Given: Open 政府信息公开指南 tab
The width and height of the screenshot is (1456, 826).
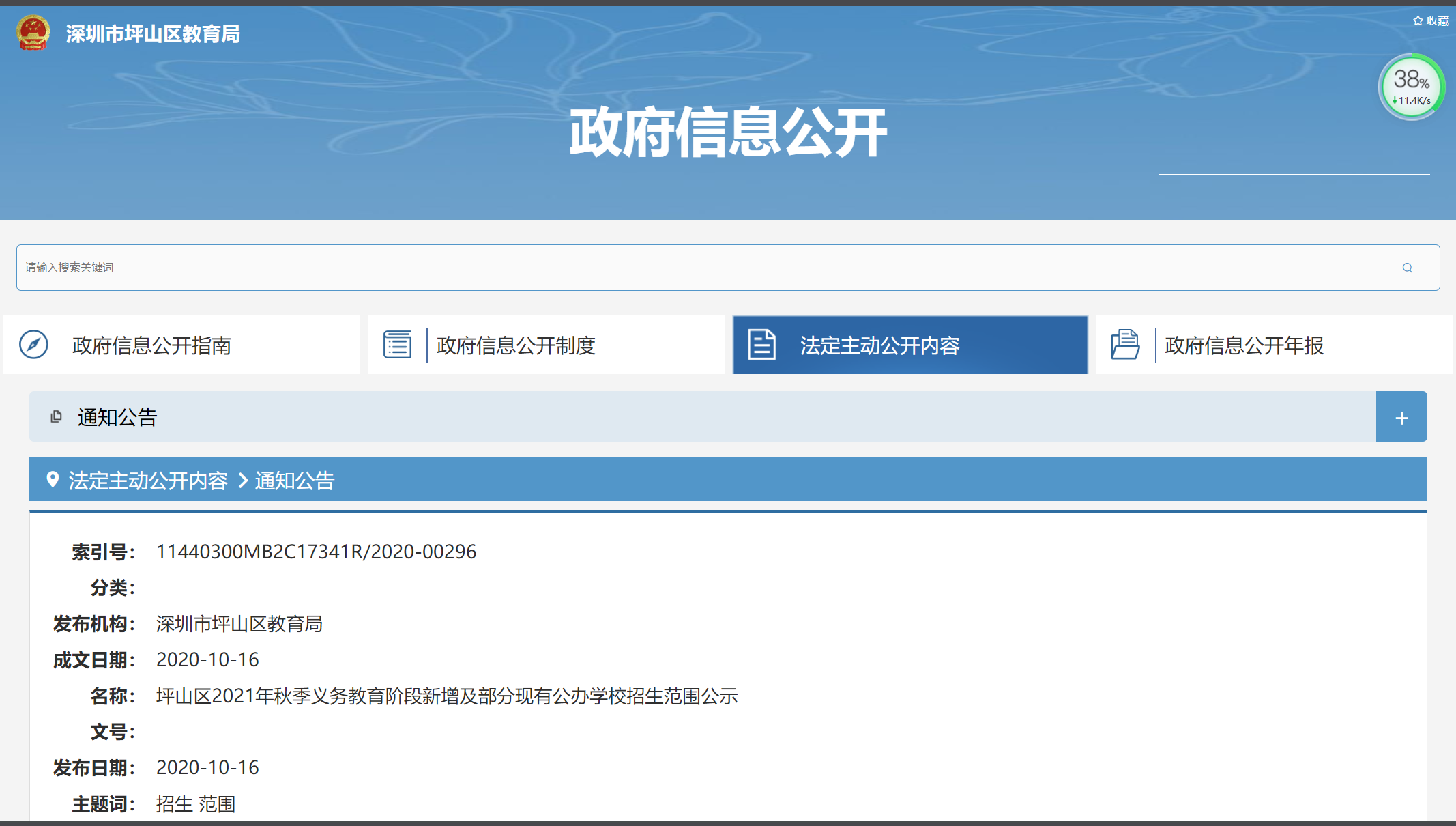Looking at the screenshot, I should [x=151, y=345].
